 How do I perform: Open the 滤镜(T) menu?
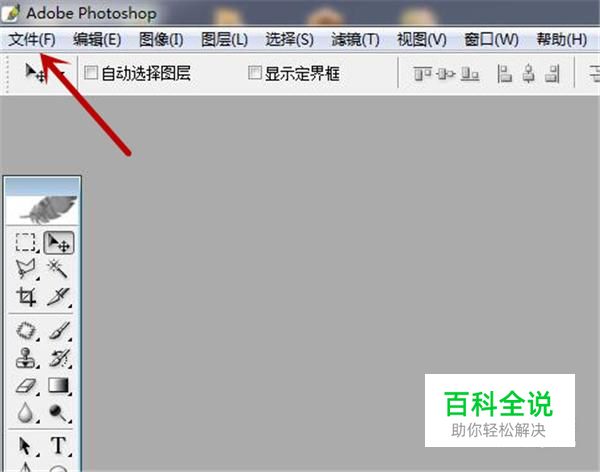tap(355, 39)
